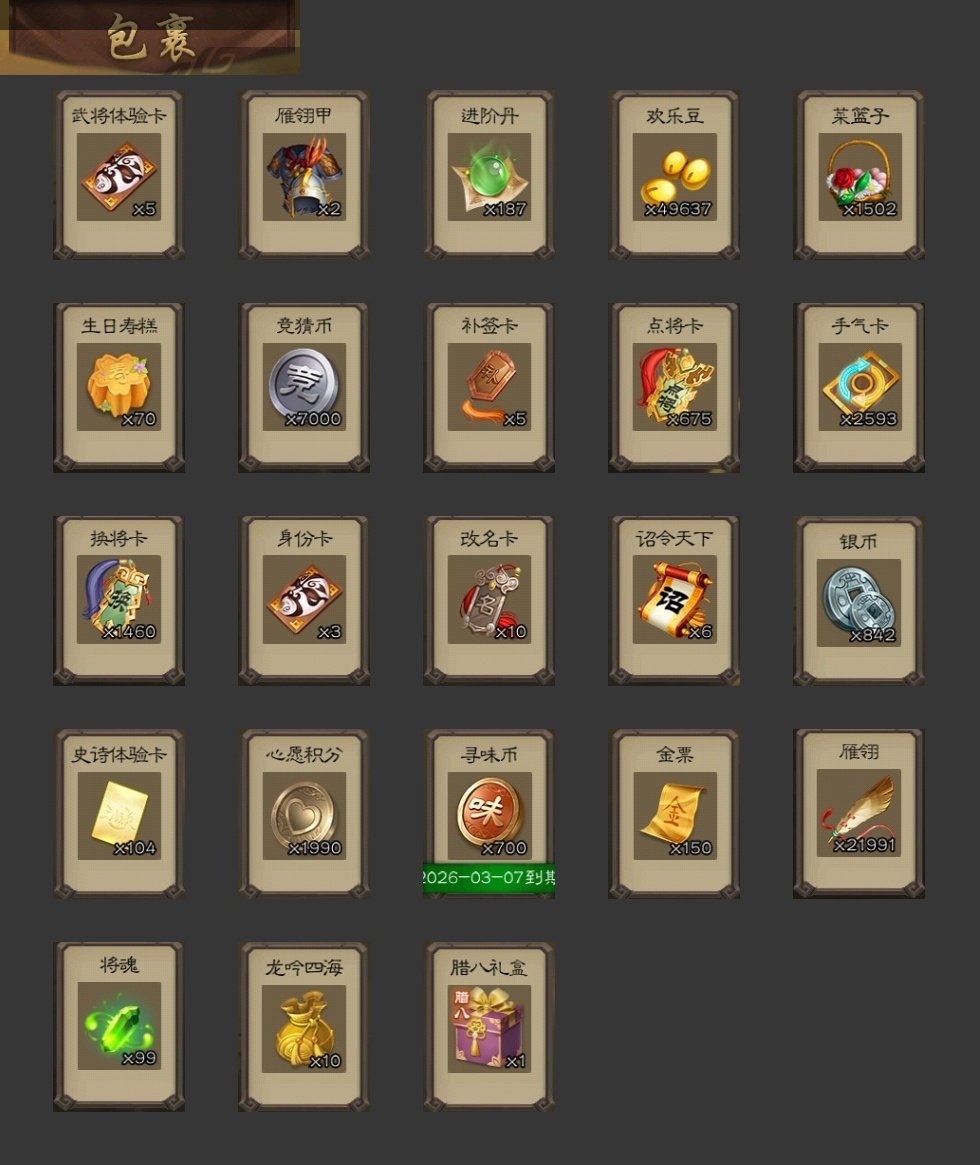Image resolution: width=980 pixels, height=1165 pixels.
Task: Open the 腊八礼盒 gift box
Action: 489,1027
